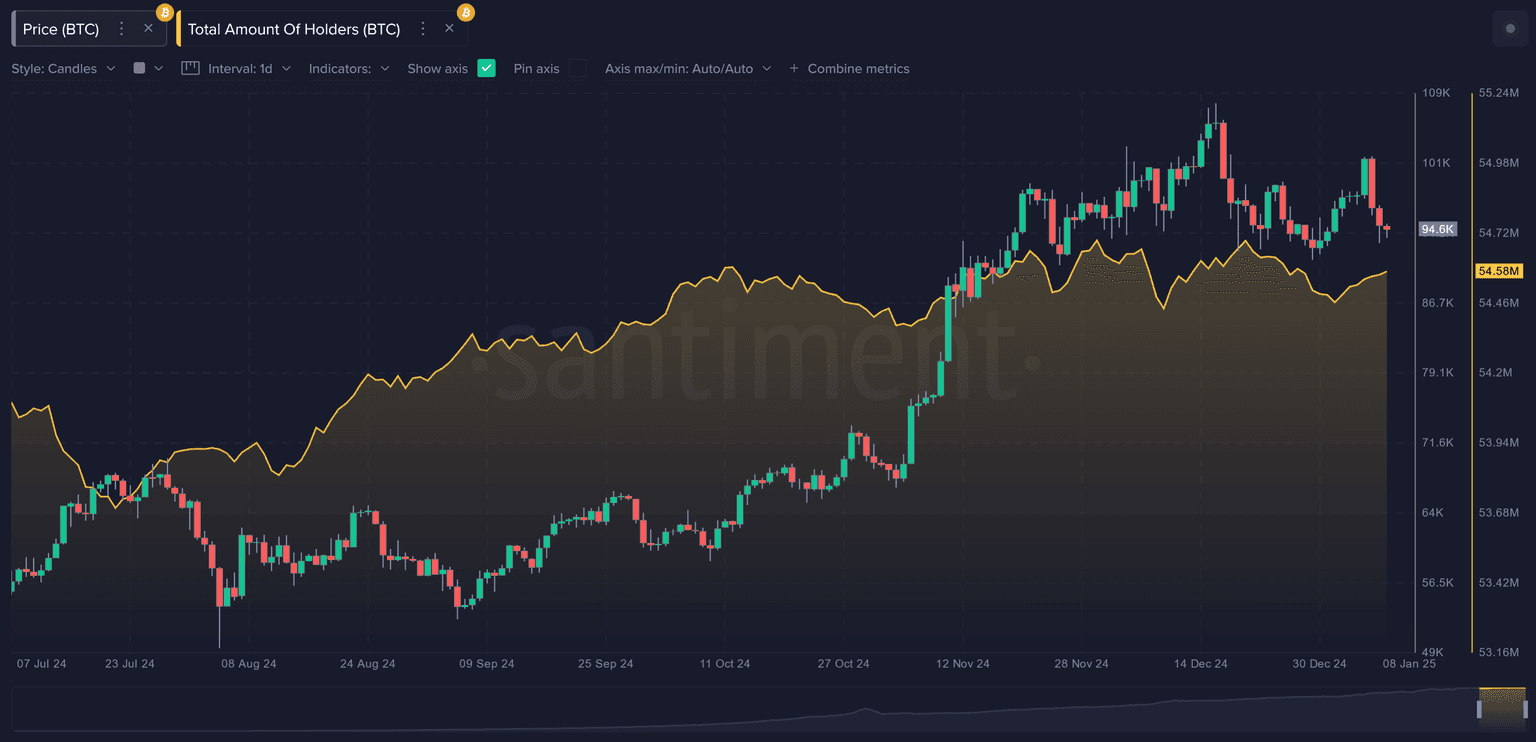Image resolution: width=1536 pixels, height=742 pixels.
Task: Uncheck the Show axis checkbox
Action: [x=486, y=69]
